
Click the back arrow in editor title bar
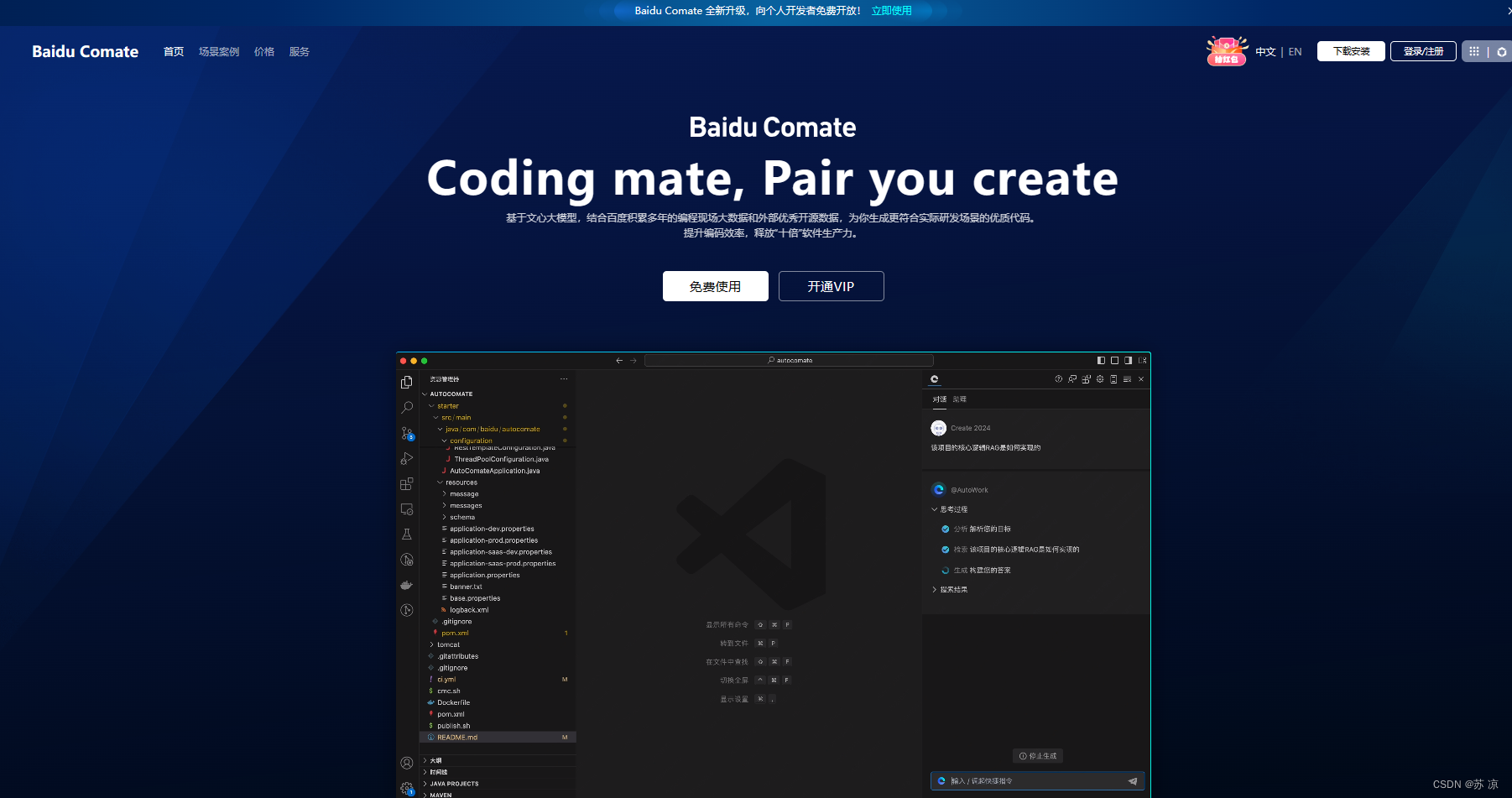pyautogui.click(x=619, y=361)
